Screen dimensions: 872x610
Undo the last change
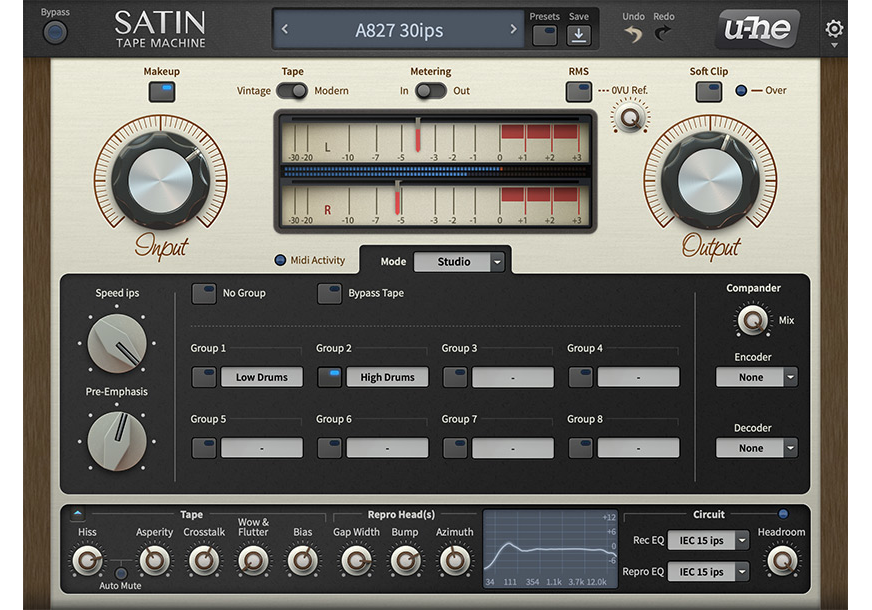tap(633, 34)
